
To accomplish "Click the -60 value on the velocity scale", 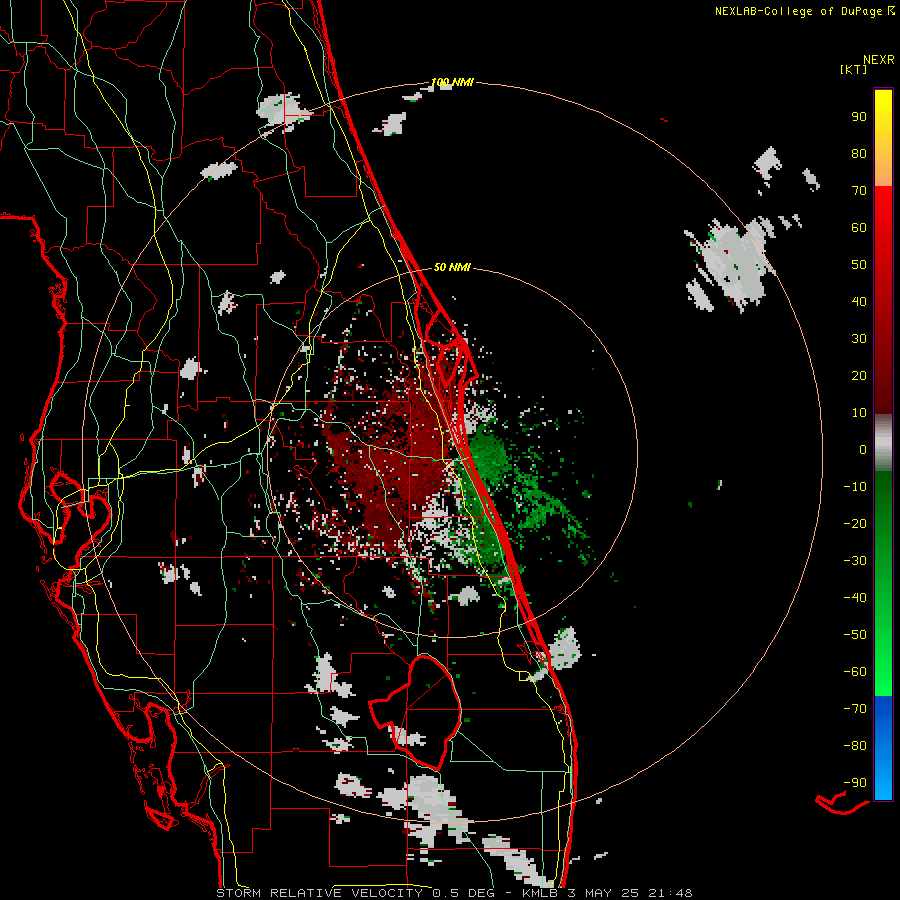I will [x=855, y=672].
